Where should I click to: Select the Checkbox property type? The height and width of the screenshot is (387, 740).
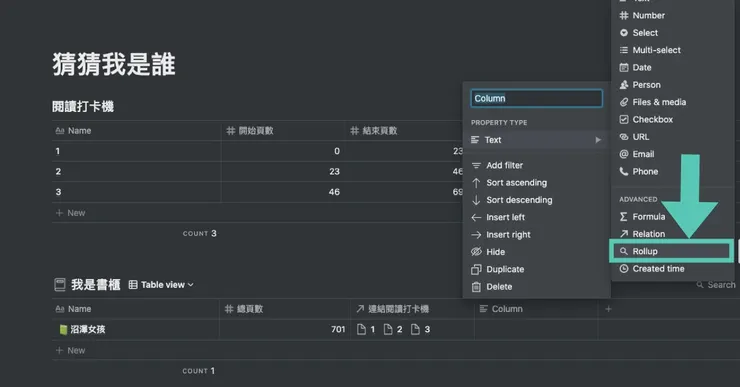(672, 119)
